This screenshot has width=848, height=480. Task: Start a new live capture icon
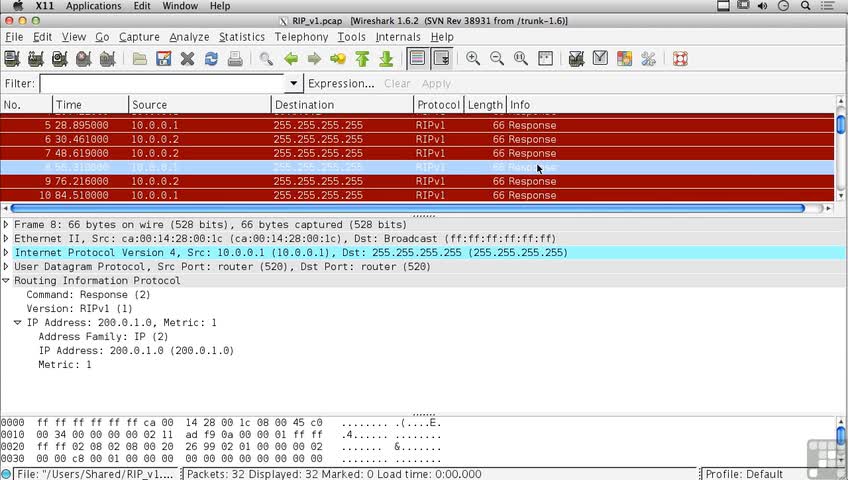[59, 58]
